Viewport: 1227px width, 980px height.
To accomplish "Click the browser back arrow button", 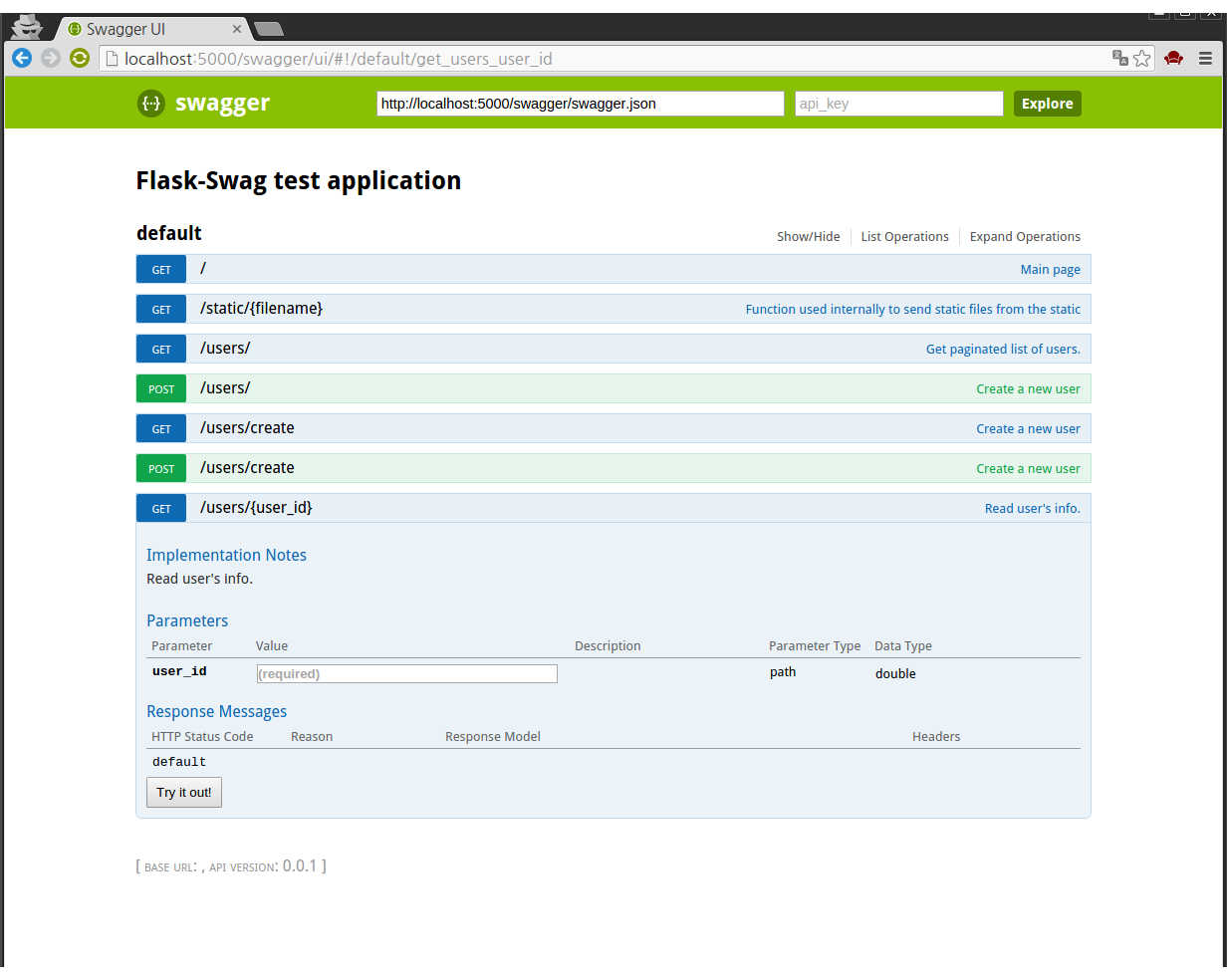I will pyautogui.click(x=22, y=58).
